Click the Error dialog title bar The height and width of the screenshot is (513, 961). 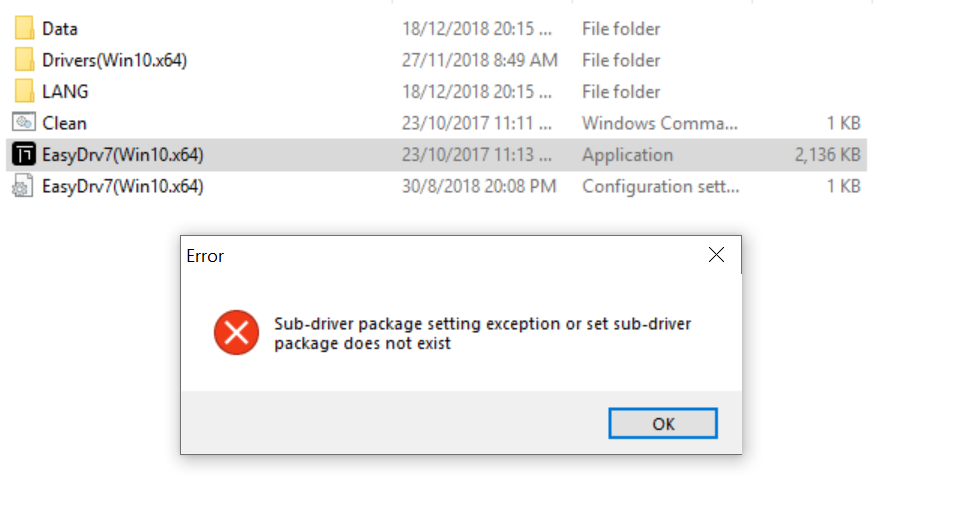(x=441, y=256)
